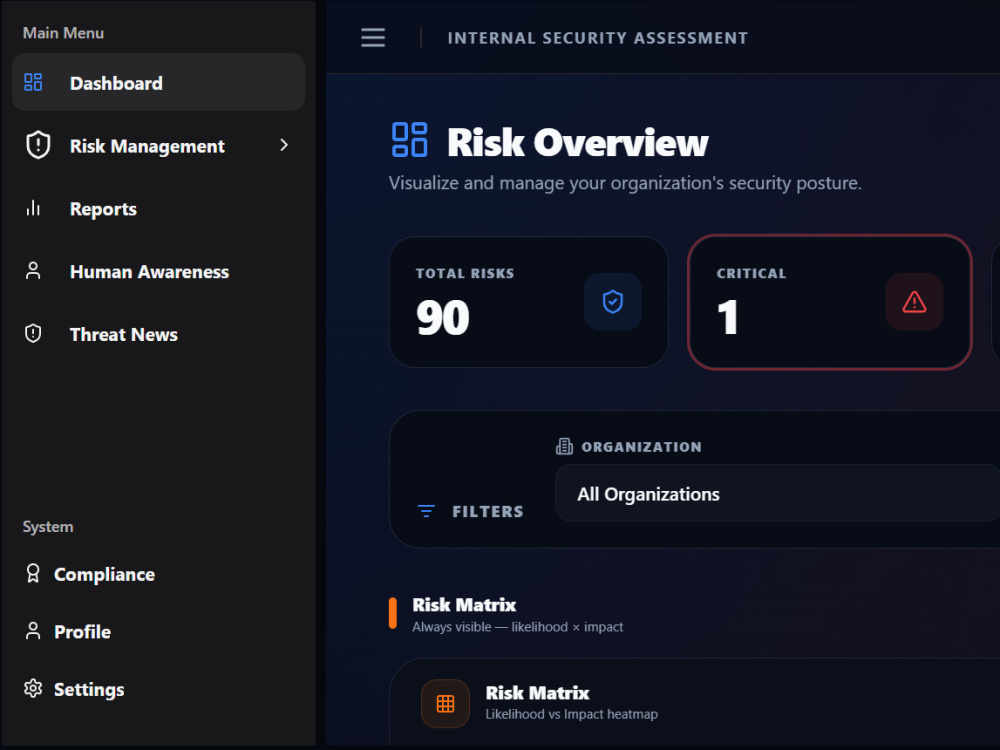Navigate to Compliance under System
This screenshot has width=1000, height=750.
point(158,574)
